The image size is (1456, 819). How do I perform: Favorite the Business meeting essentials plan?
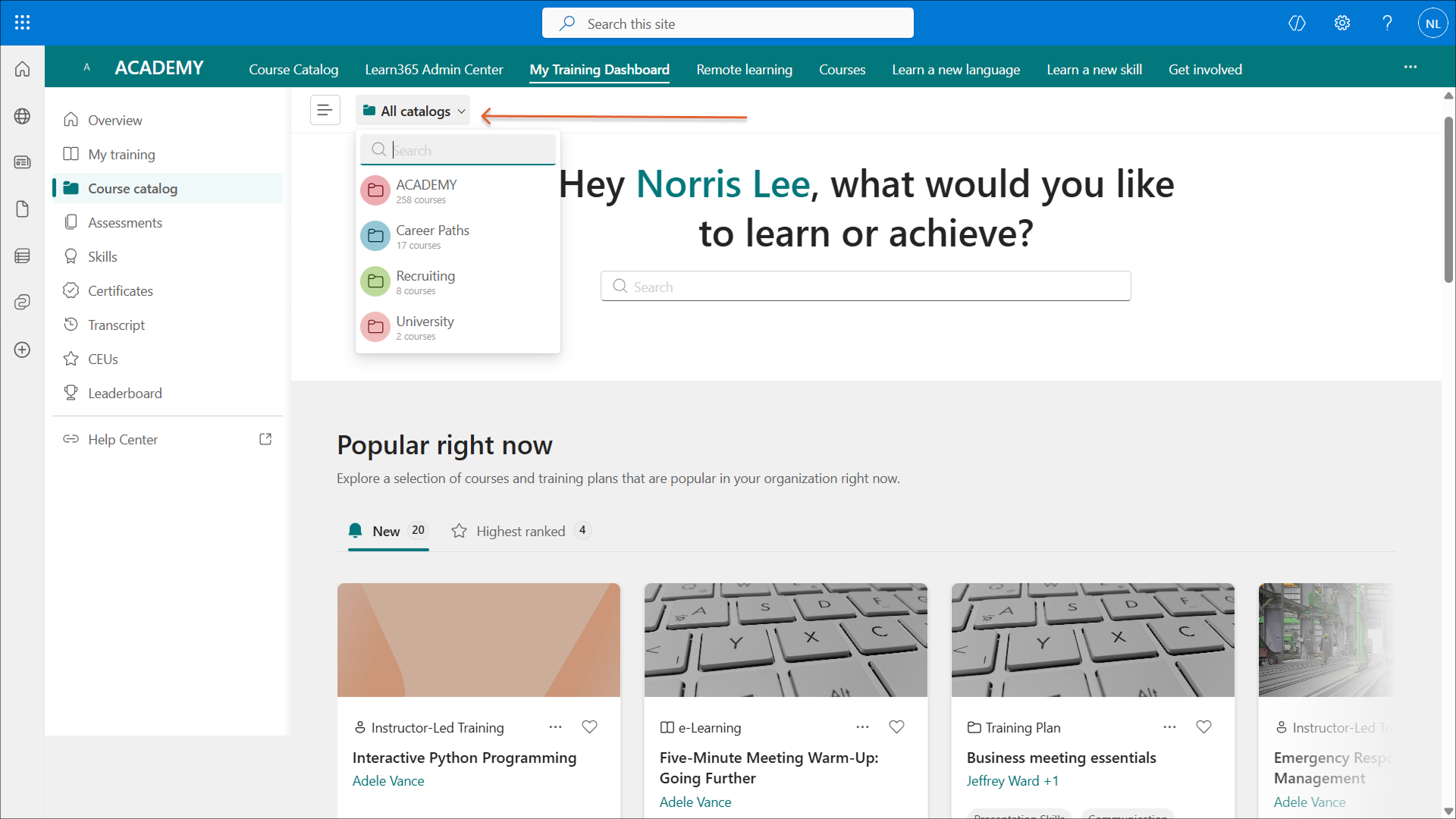pyautogui.click(x=1203, y=726)
